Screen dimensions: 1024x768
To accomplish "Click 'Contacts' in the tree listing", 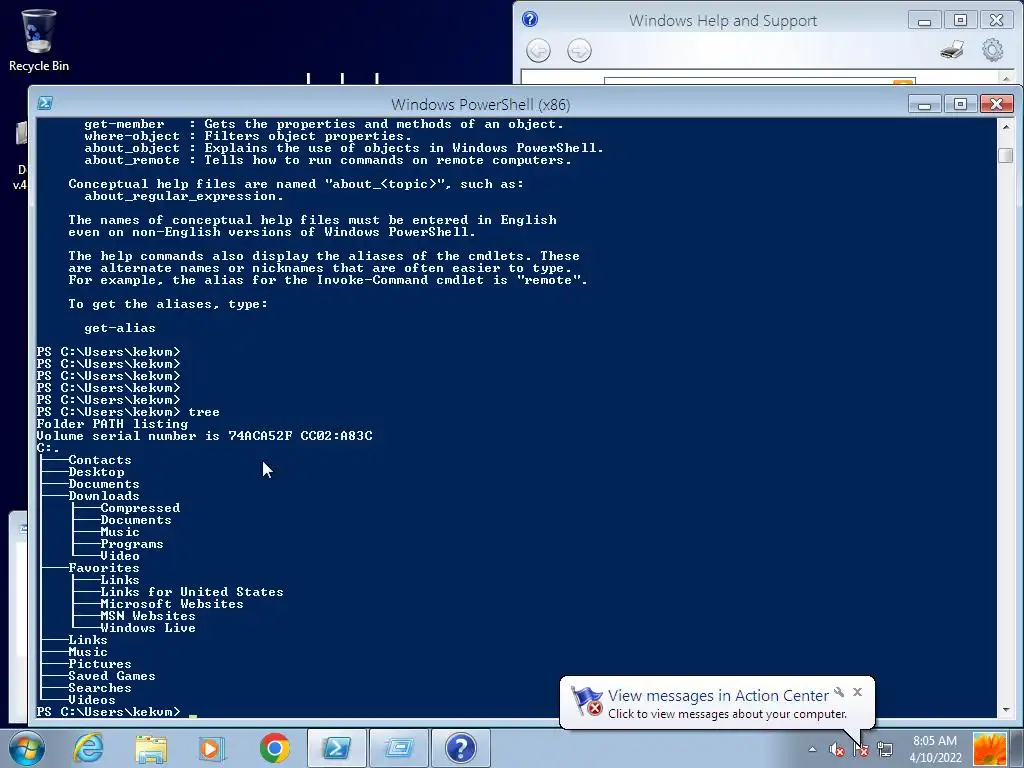I will tap(100, 460).
